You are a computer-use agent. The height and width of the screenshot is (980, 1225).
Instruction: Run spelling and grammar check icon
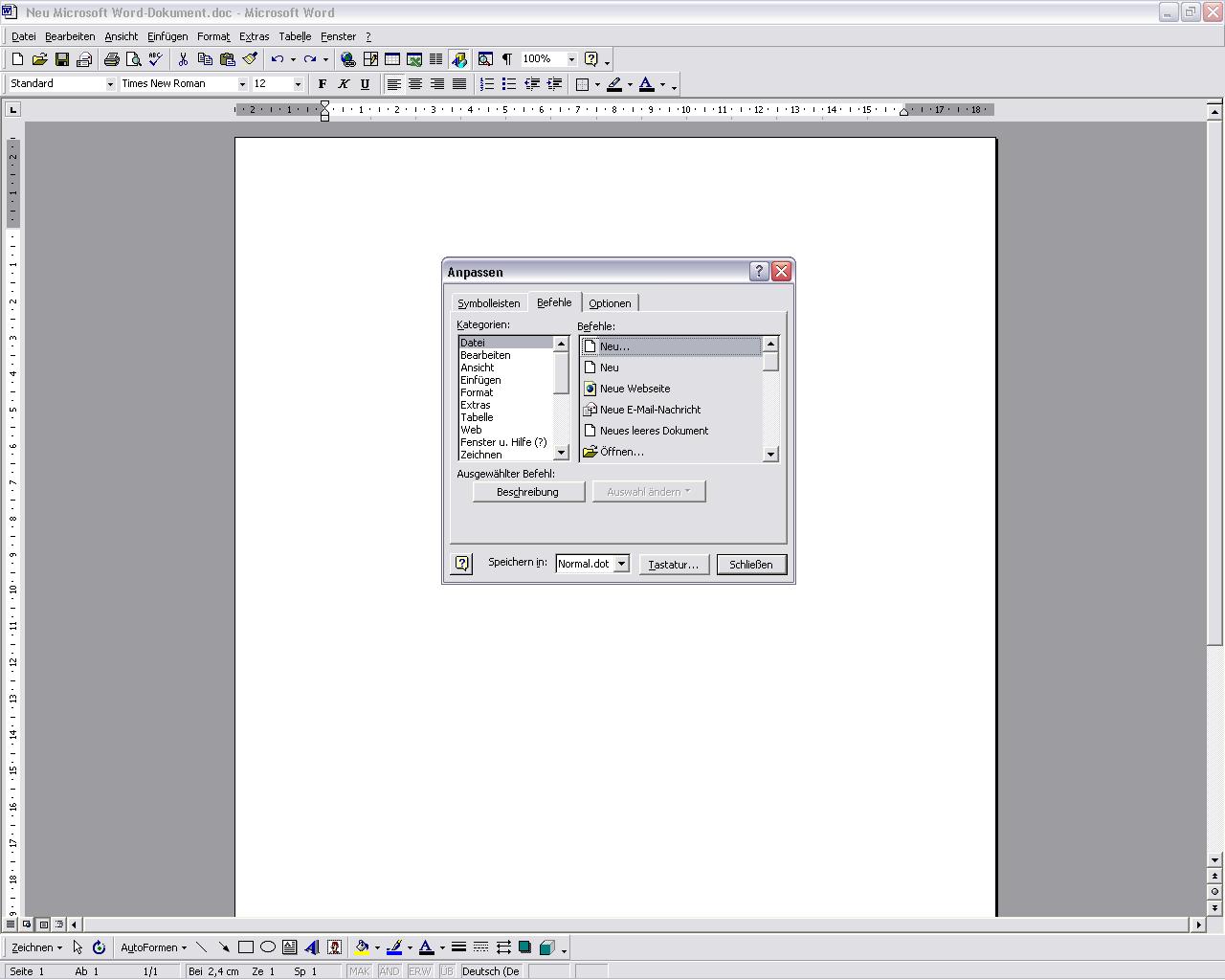[156, 59]
